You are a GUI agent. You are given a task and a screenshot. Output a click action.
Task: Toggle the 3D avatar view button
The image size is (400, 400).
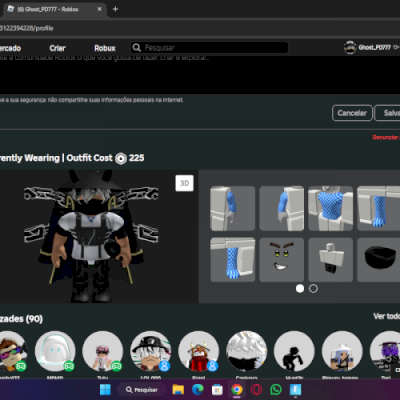184,183
